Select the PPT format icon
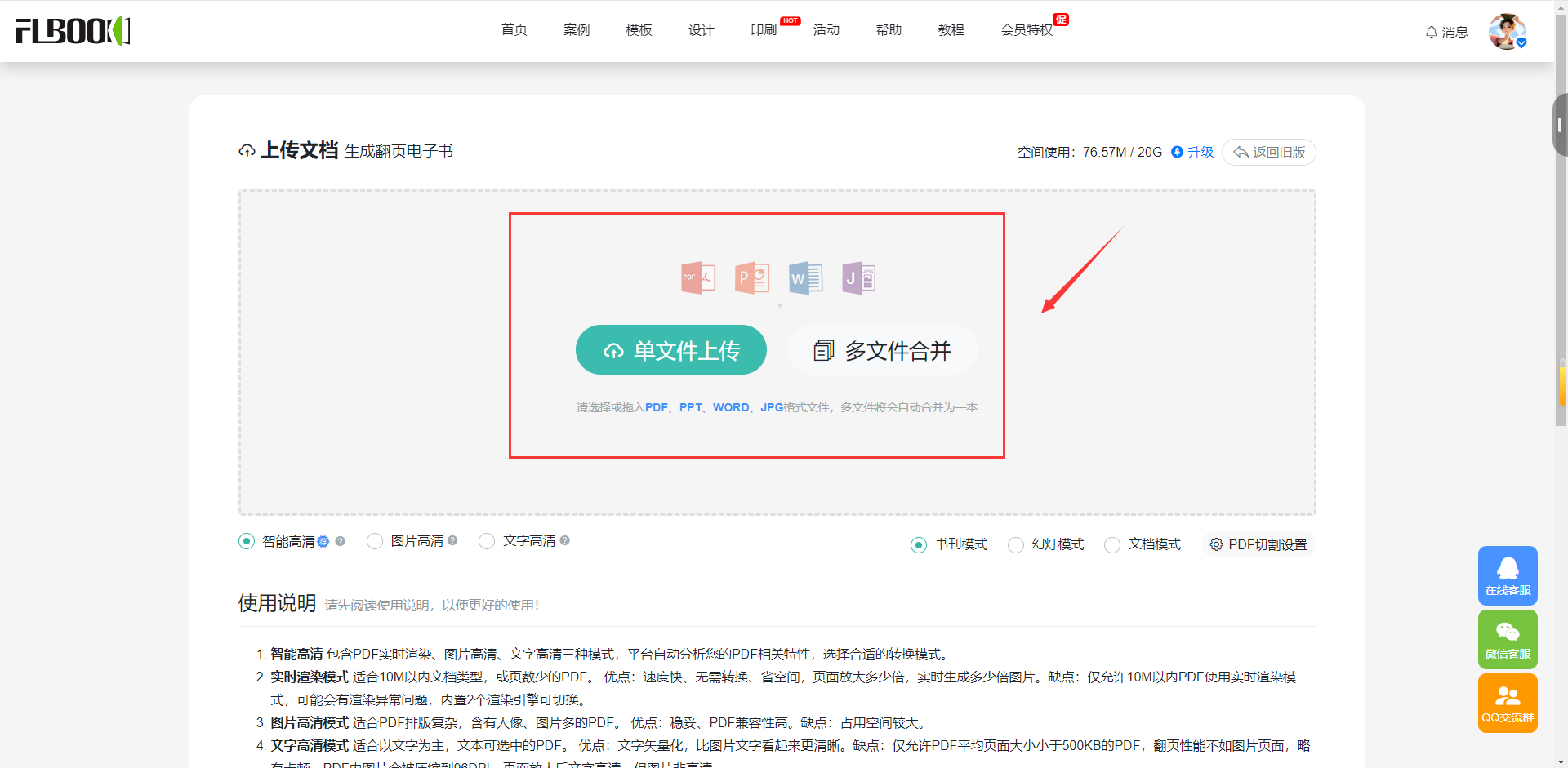Viewport: 1568px width, 768px height. pyautogui.click(x=751, y=277)
